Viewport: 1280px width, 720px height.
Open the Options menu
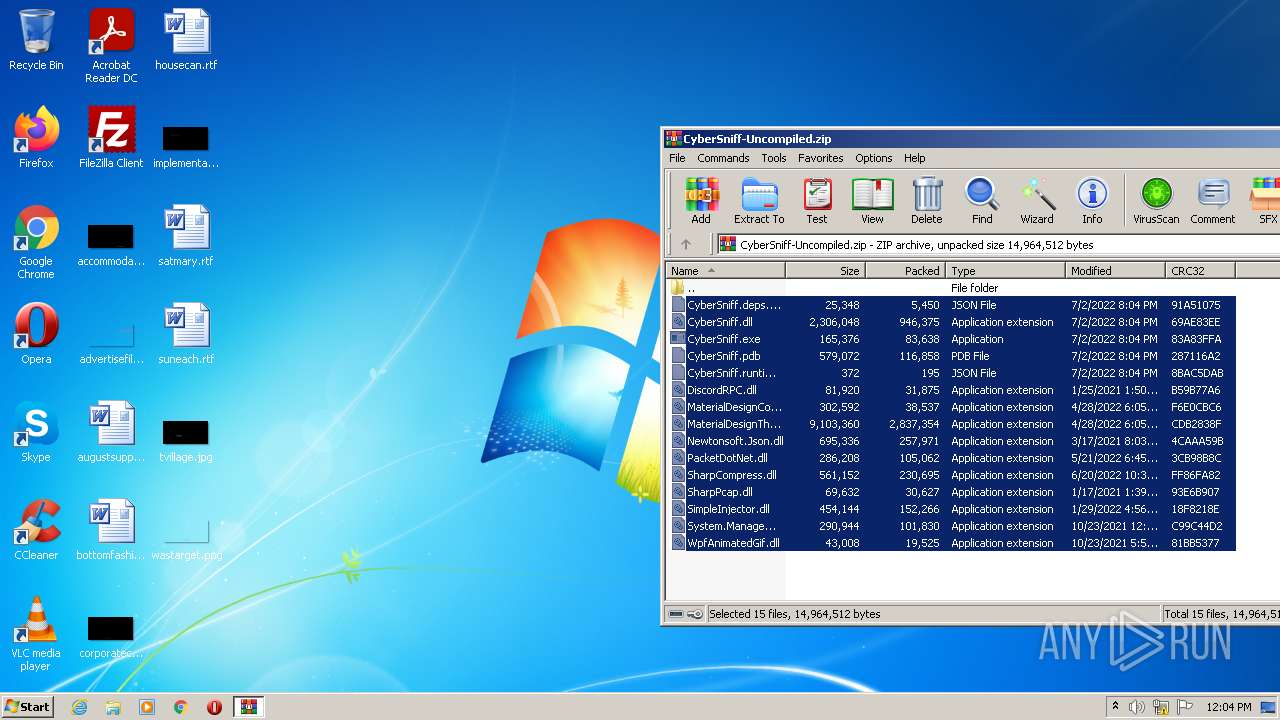(873, 158)
